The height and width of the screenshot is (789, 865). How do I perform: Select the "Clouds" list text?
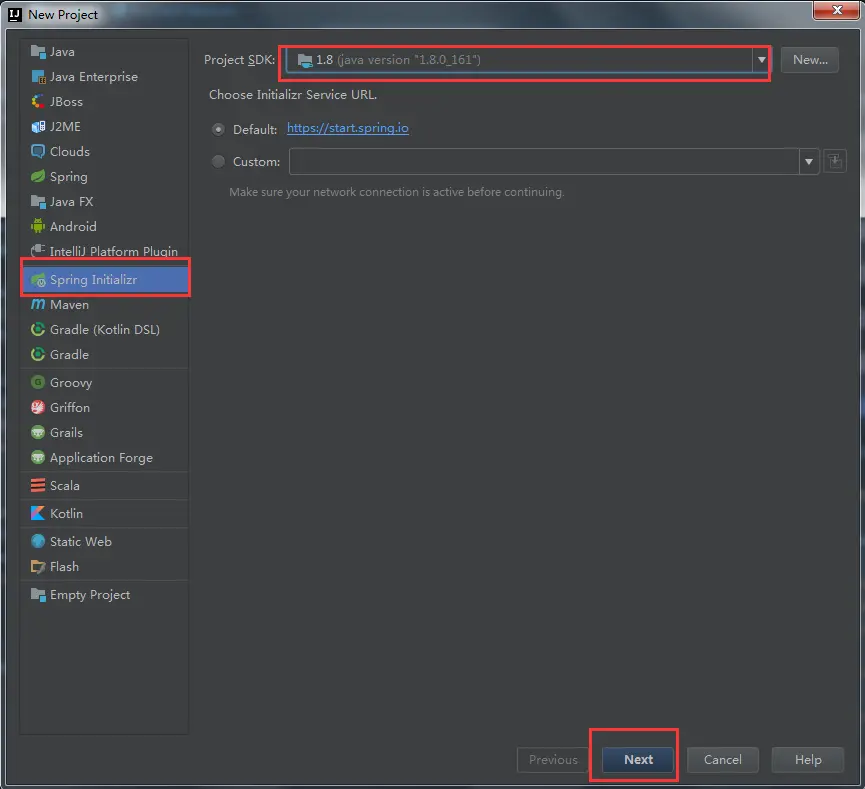point(70,152)
